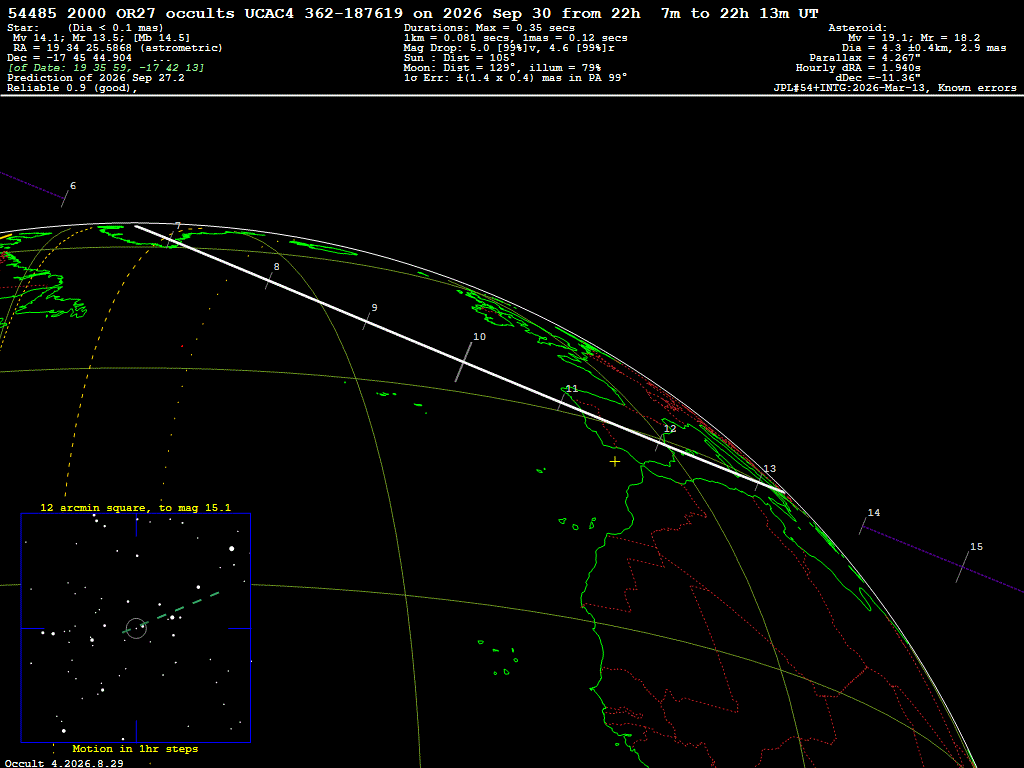Click the star finder chart thumbnail
1024x768 pixels.
click(x=136, y=628)
